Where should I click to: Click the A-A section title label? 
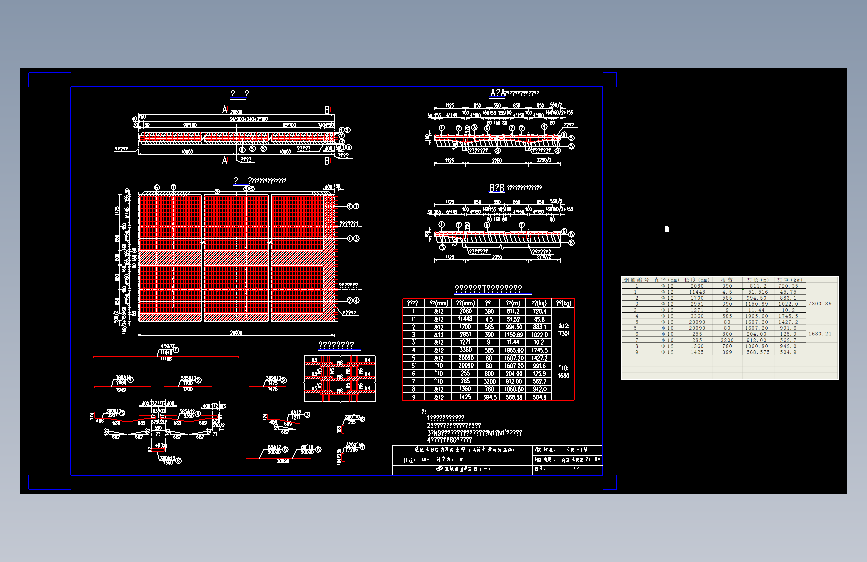[x=514, y=93]
